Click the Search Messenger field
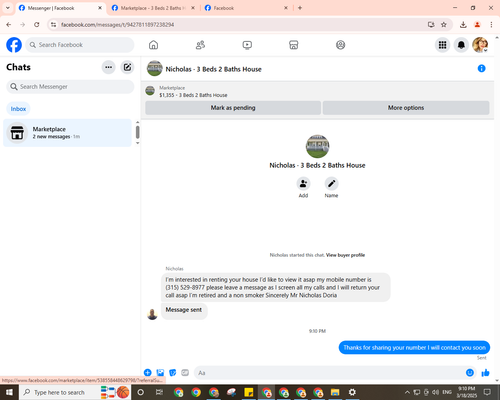The height and width of the screenshot is (400, 500). point(70,87)
